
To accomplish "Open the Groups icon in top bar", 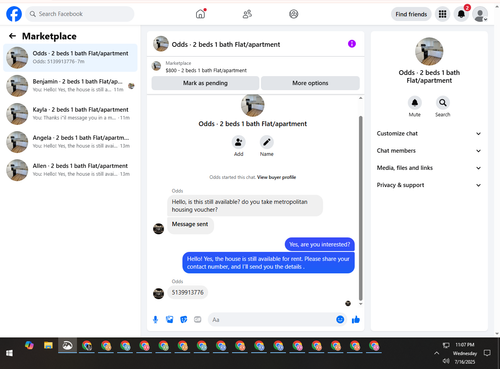I will coord(293,14).
